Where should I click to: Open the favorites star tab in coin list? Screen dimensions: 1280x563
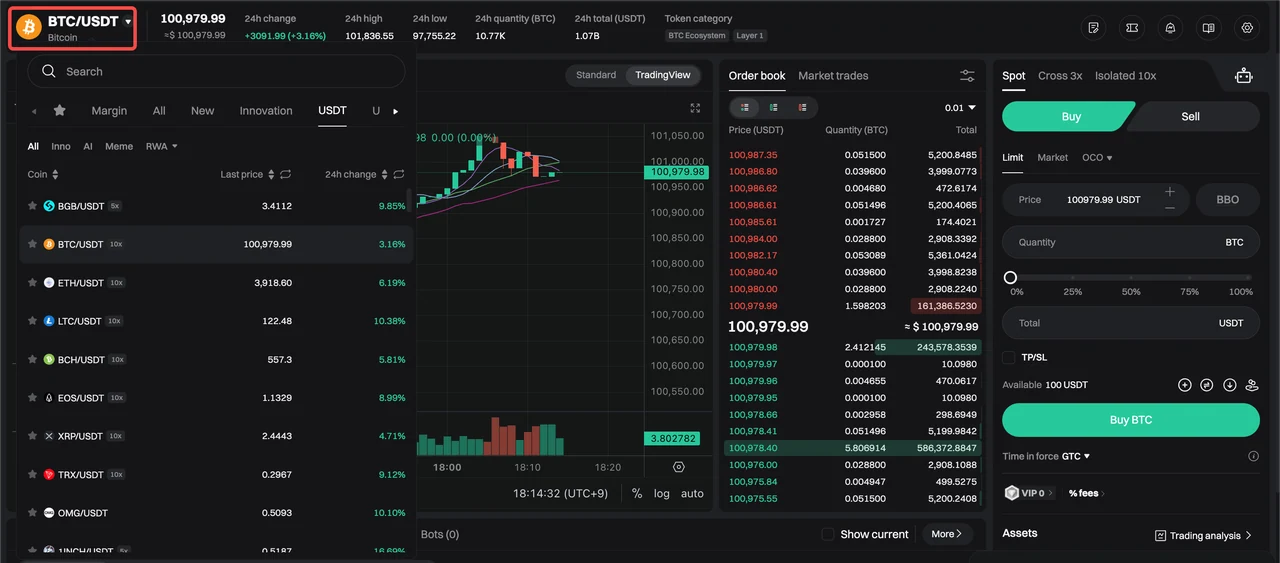click(x=59, y=111)
